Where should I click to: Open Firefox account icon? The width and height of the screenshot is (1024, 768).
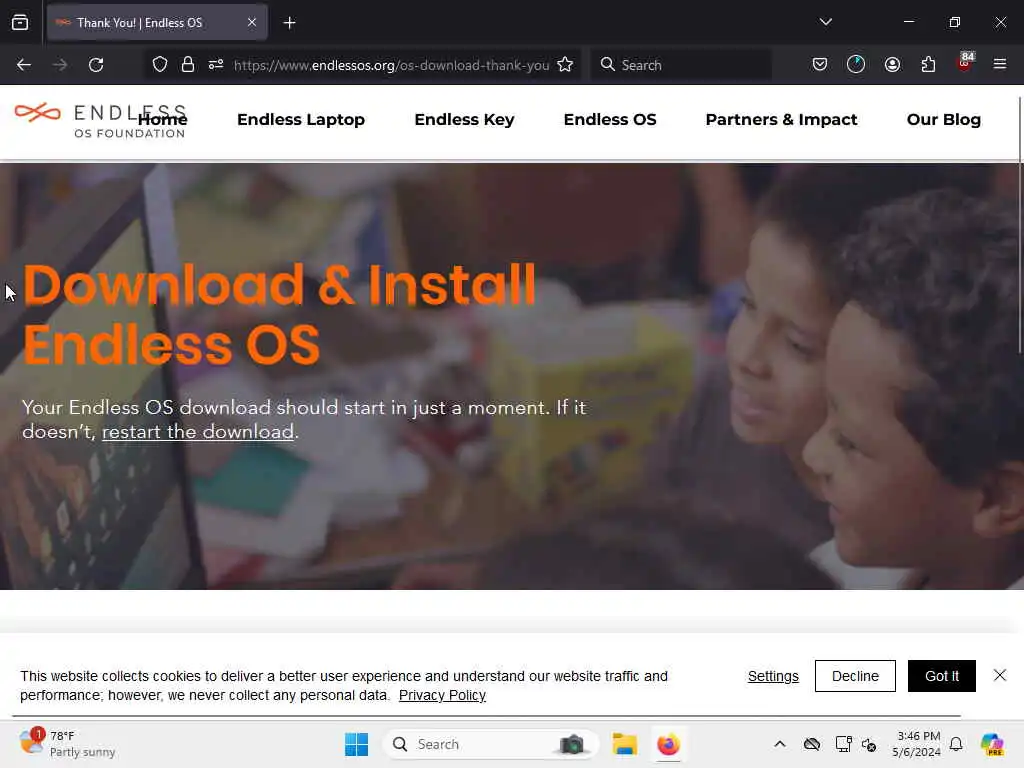coord(892,64)
